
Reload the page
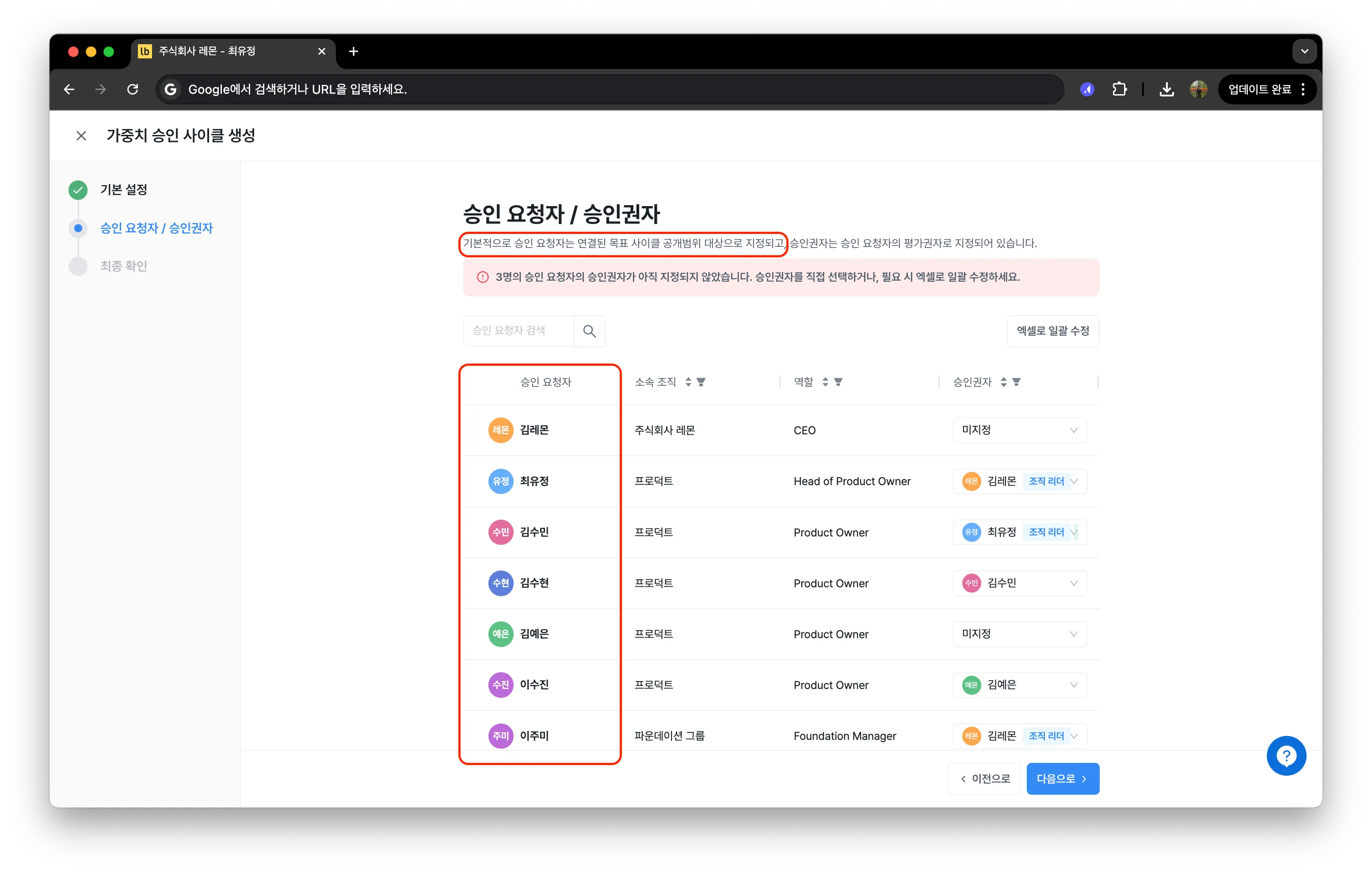coord(133,89)
